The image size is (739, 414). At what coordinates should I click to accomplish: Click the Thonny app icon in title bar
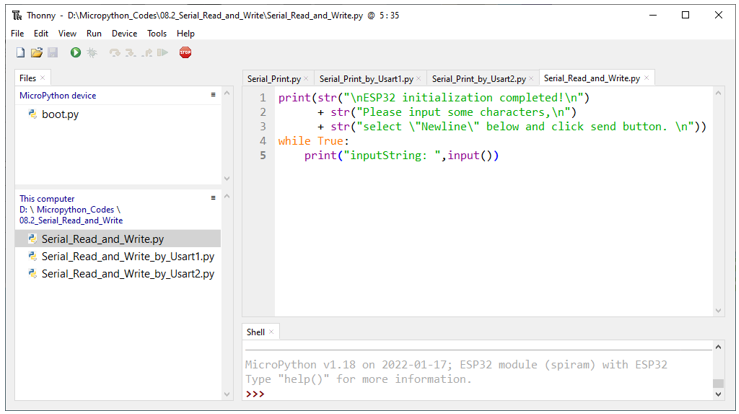tap(17, 16)
